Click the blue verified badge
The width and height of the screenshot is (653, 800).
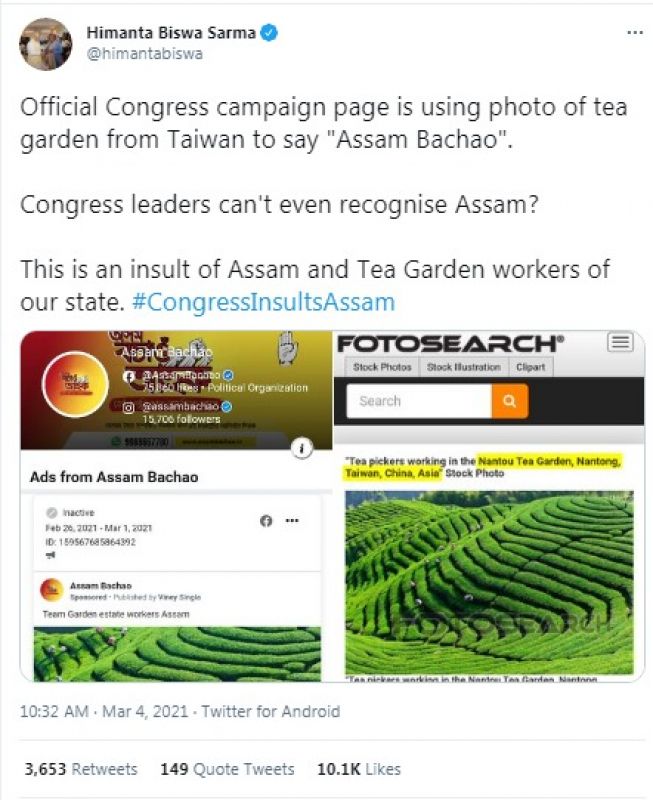tap(269, 33)
